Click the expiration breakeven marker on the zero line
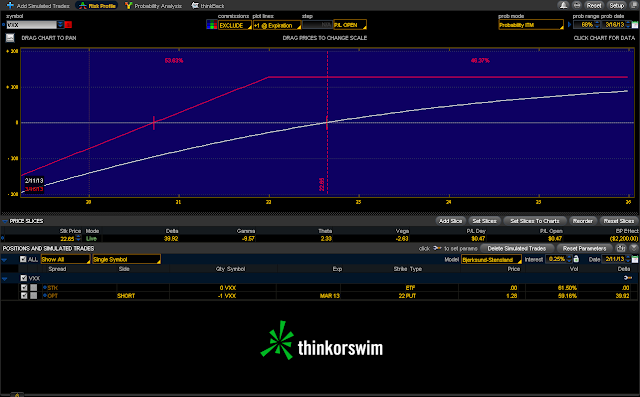Viewport: 640px width, 397px height. tap(154, 123)
